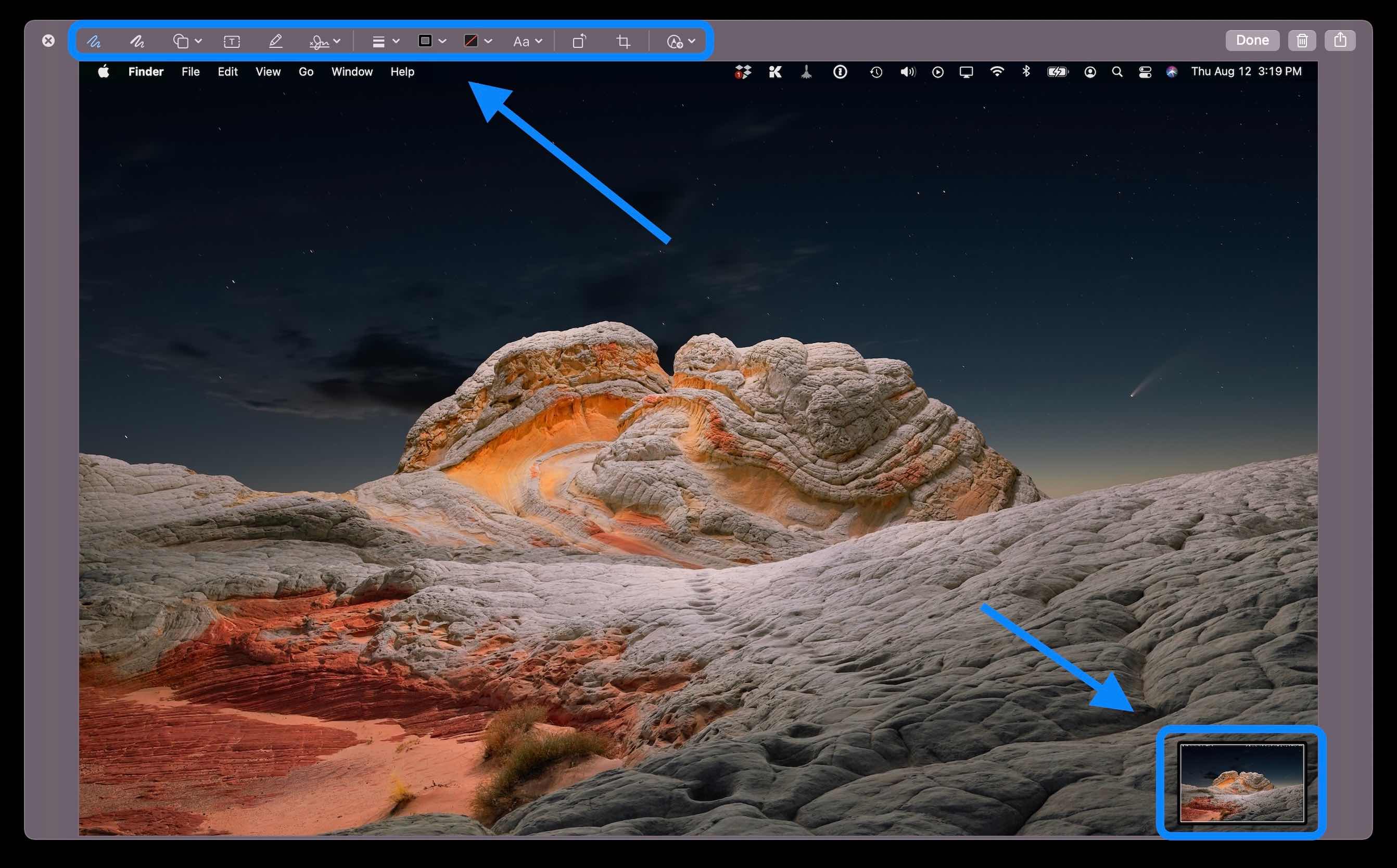Open the Sign signature menu

pos(323,41)
